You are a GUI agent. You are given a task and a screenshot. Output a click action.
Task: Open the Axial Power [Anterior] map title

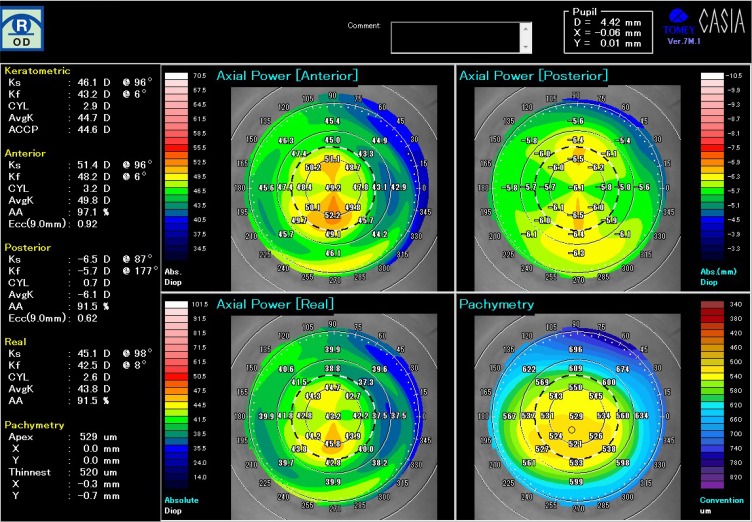[287, 75]
